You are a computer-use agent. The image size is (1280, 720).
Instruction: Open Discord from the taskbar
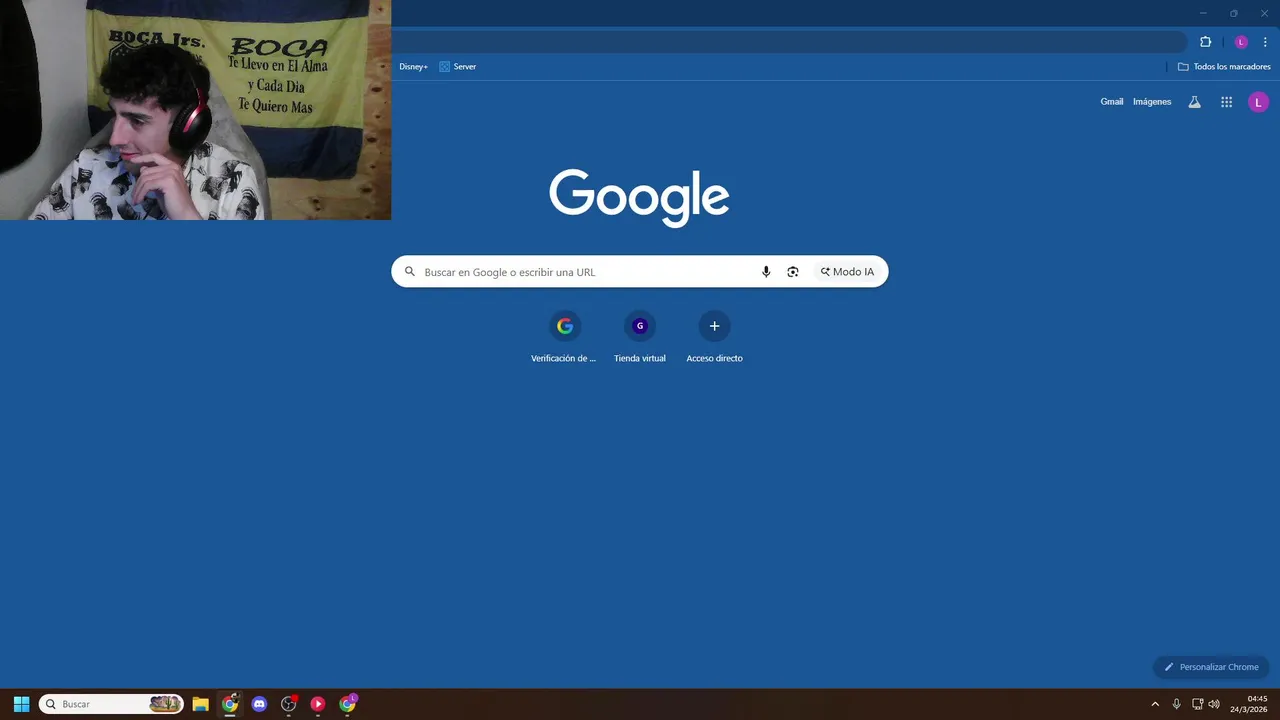[259, 704]
